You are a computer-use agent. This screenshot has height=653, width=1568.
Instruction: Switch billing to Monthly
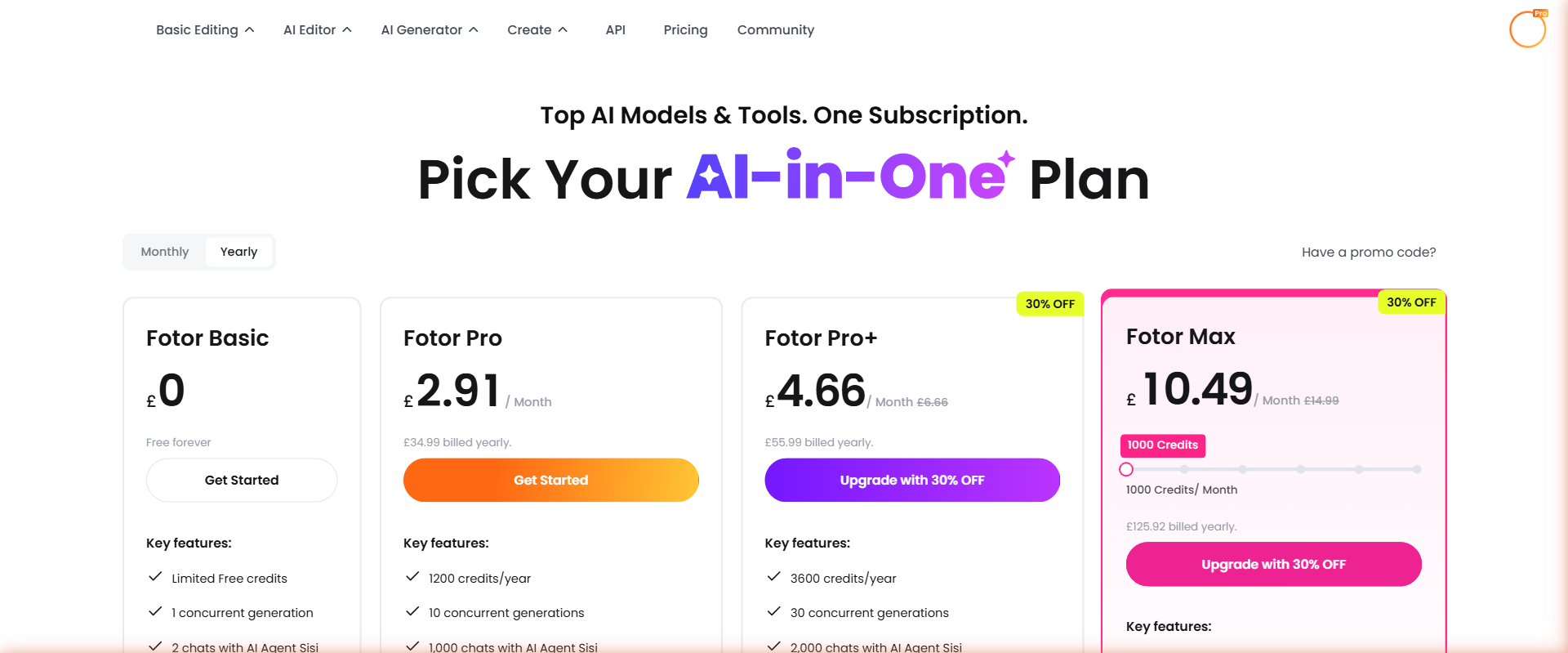click(x=164, y=251)
